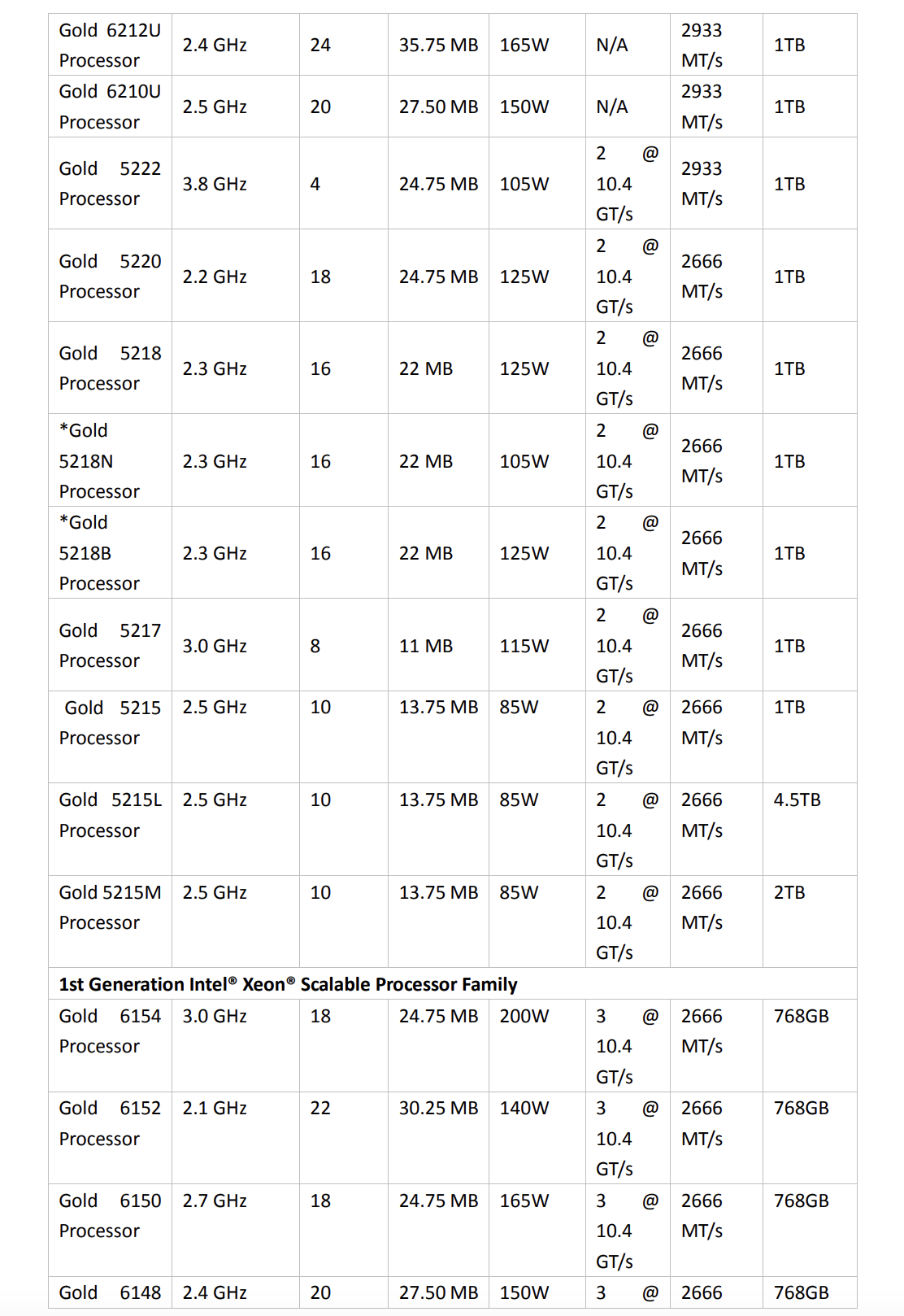Select the 200W power cell

[x=524, y=1017]
